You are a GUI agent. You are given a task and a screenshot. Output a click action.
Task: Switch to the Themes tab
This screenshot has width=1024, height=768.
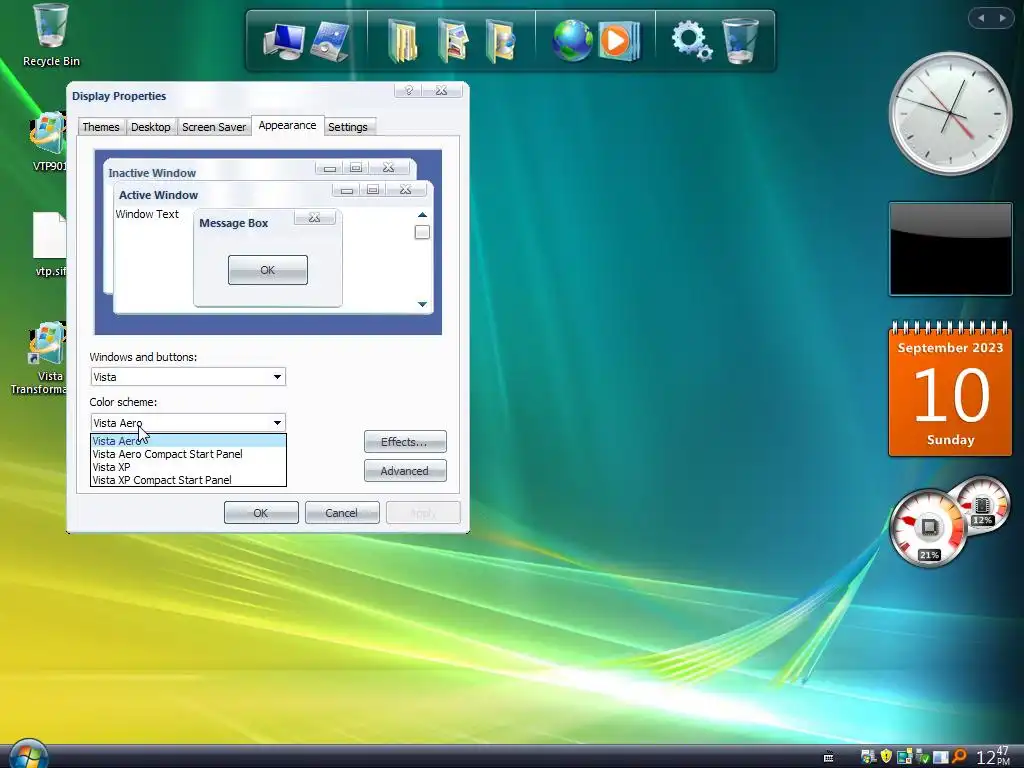101,127
